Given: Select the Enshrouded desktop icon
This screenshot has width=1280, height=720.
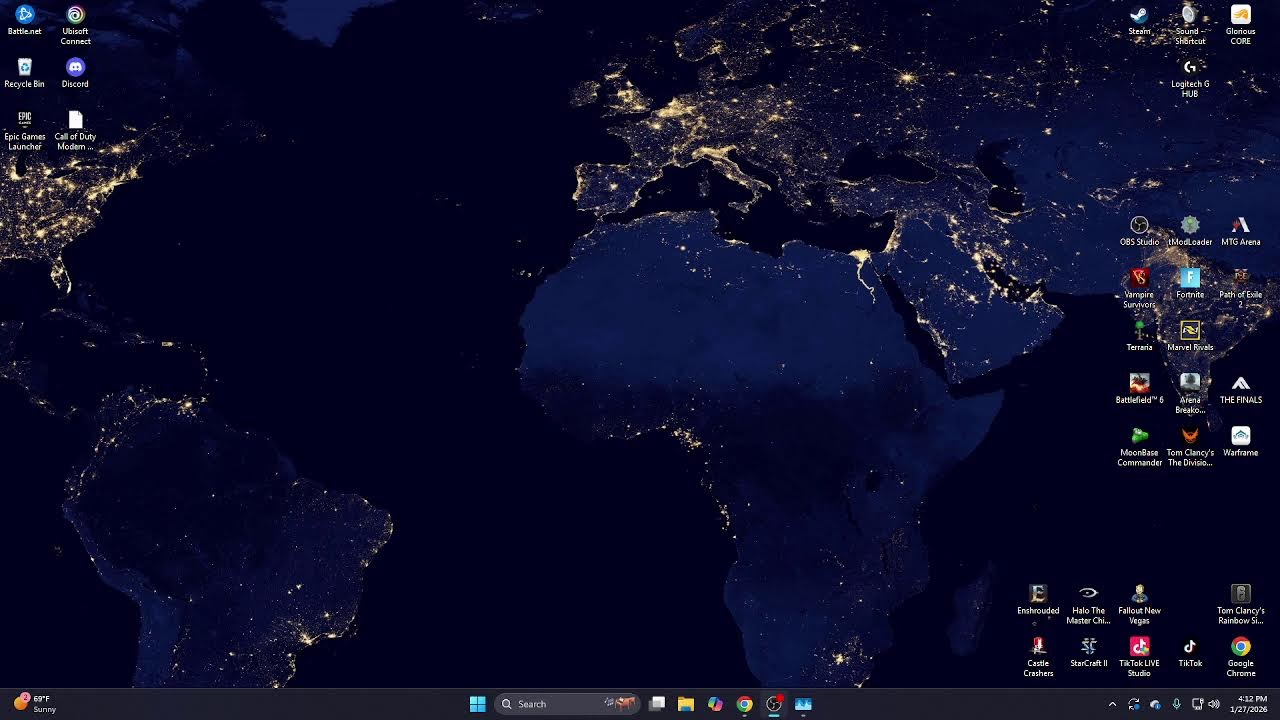Looking at the screenshot, I should [x=1038, y=600].
